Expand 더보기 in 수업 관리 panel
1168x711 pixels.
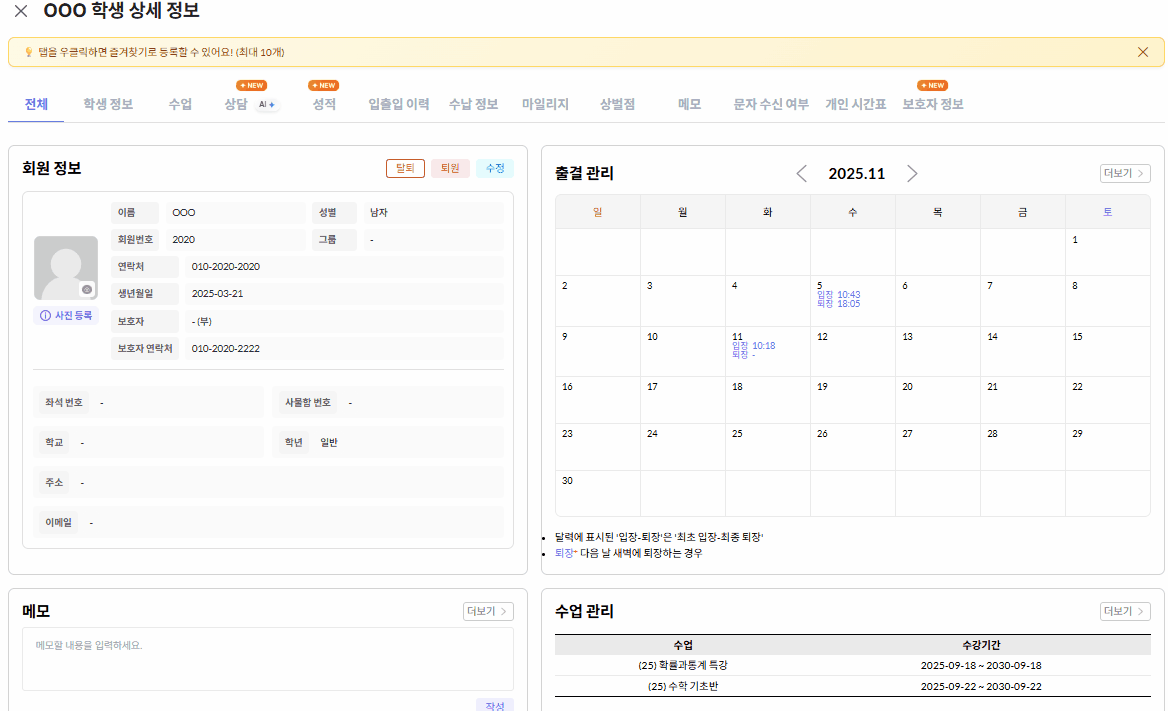click(1125, 611)
